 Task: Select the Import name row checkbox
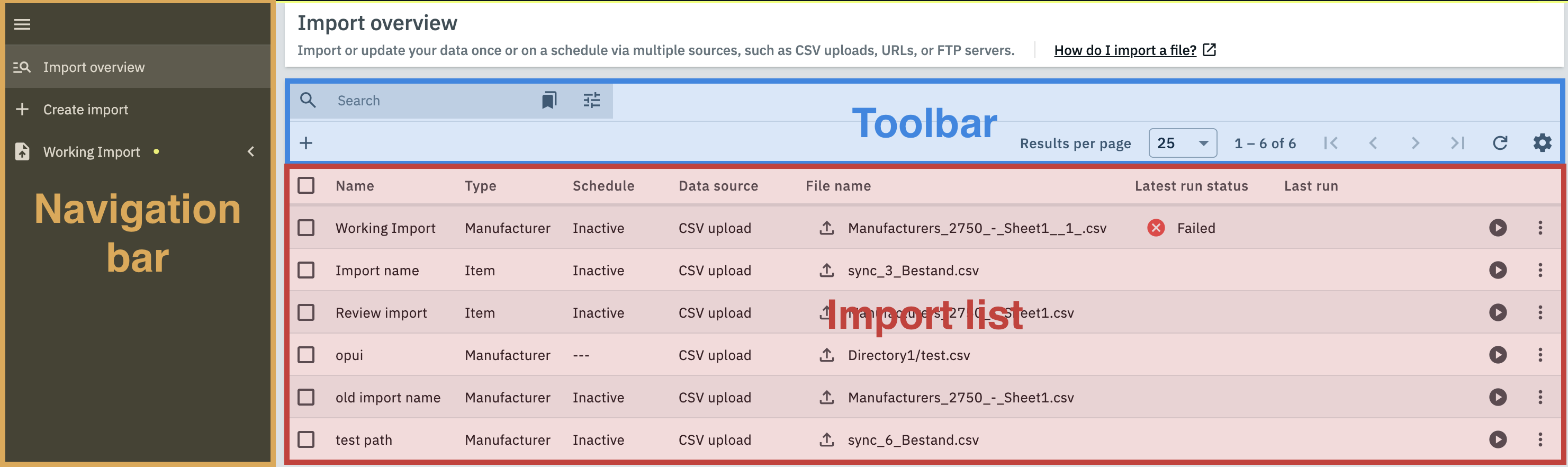[x=306, y=270]
